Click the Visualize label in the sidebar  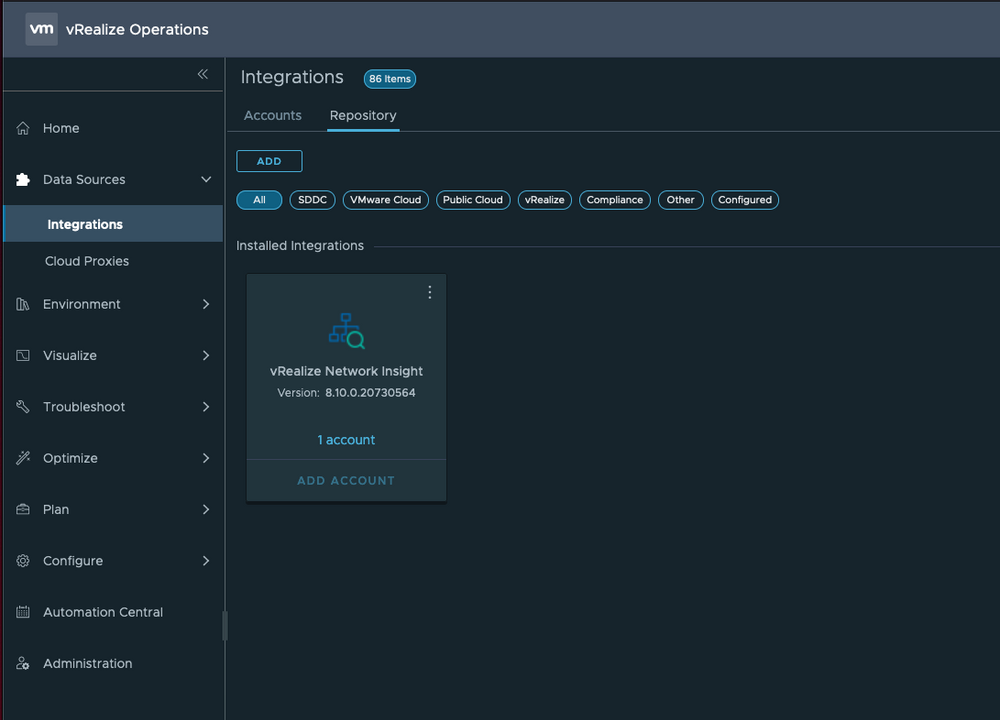70,355
